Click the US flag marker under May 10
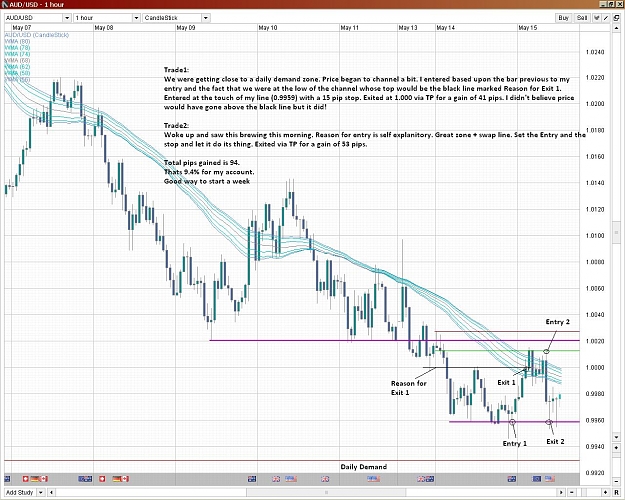Image resolution: width=625 pixels, height=500 pixels. [x=291, y=478]
